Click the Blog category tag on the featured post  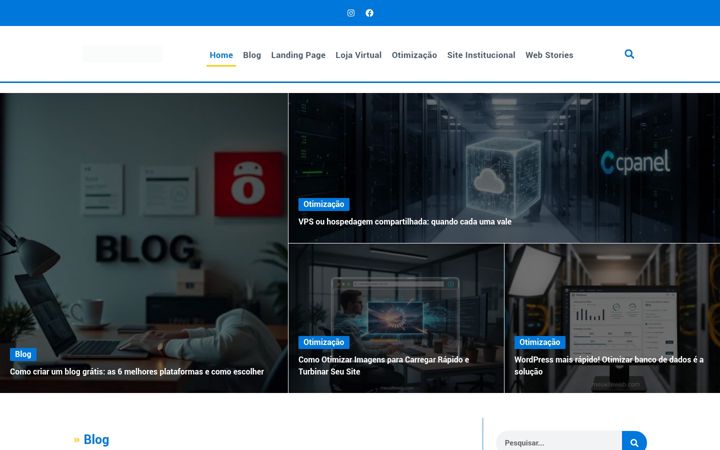pos(23,354)
